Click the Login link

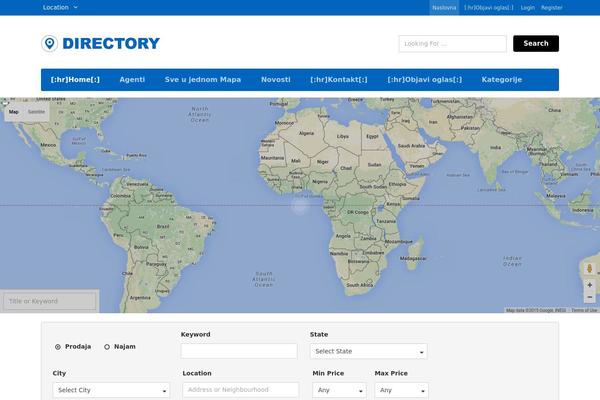point(527,8)
